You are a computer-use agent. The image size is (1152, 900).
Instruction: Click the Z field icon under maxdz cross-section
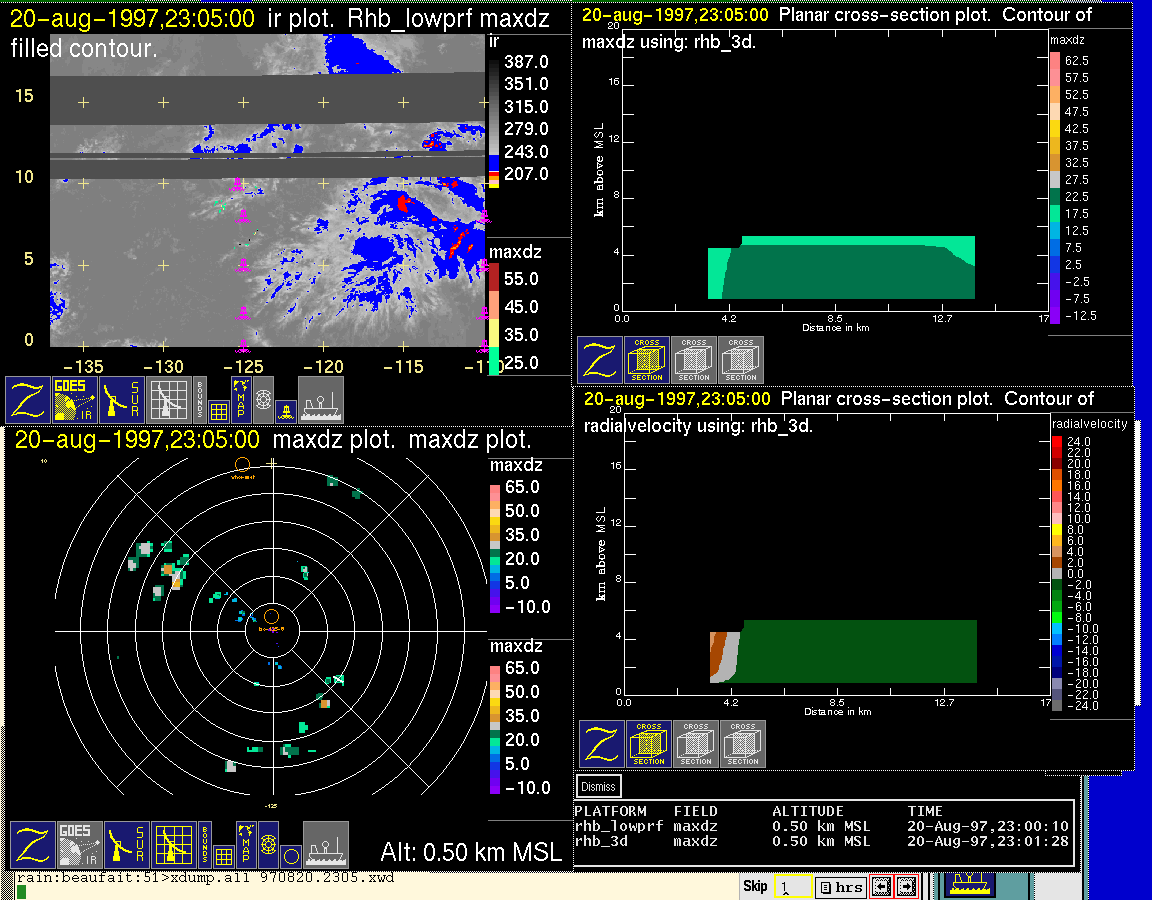click(x=599, y=360)
